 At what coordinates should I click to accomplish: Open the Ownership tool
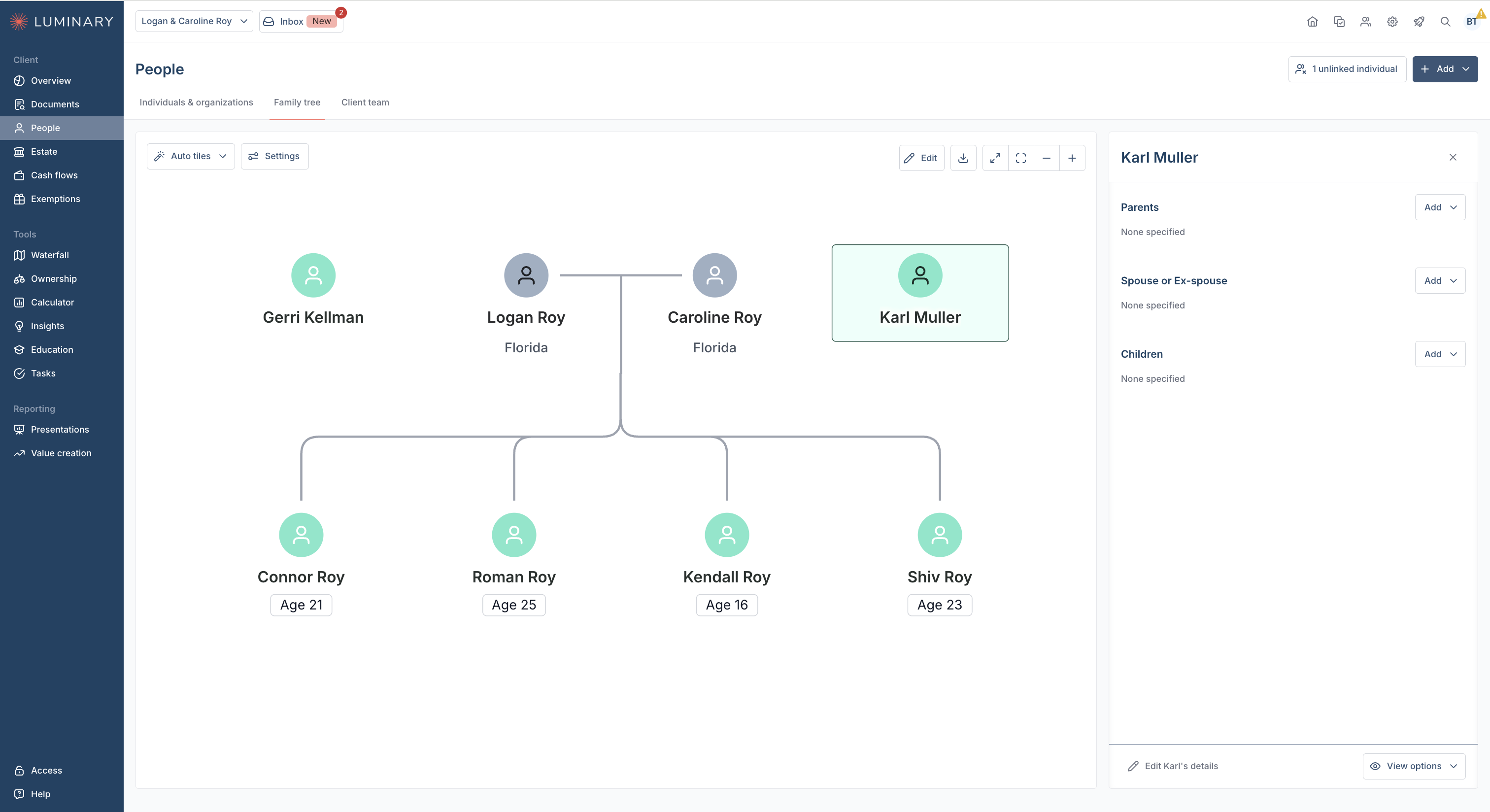coord(61,279)
